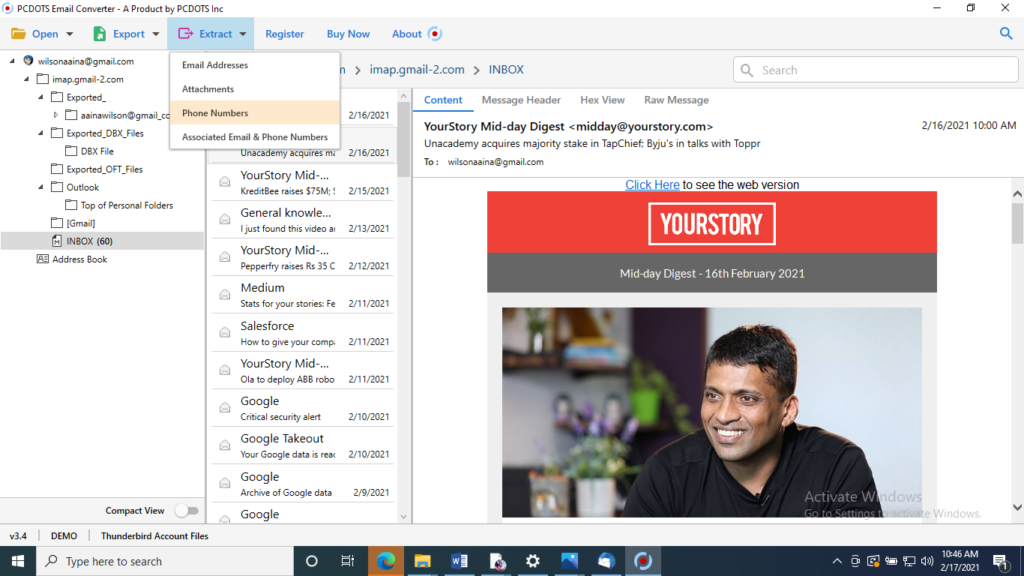Click the DBX File folder icon
The width and height of the screenshot is (1024, 576).
click(71, 151)
